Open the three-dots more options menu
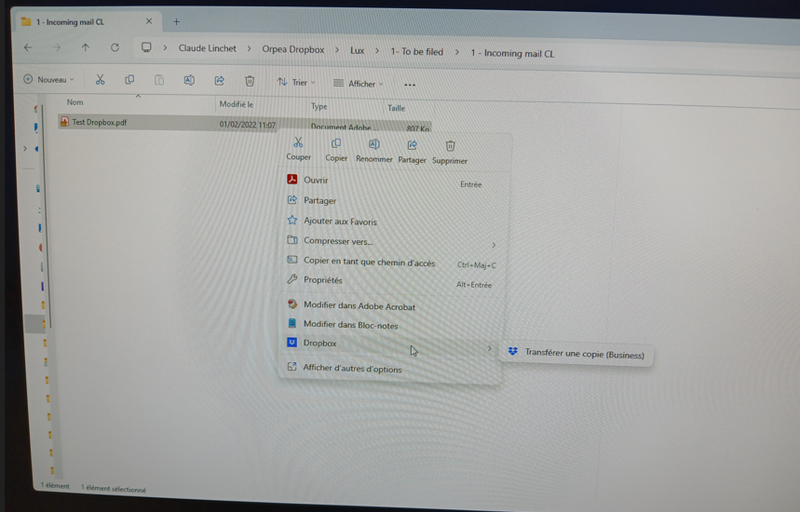Viewport: 800px width, 512px height. 410,85
